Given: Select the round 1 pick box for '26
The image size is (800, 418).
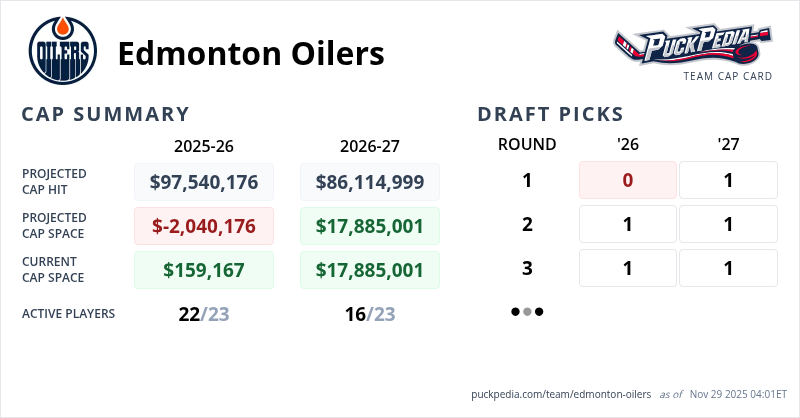Looking at the screenshot, I should pyautogui.click(x=628, y=180).
